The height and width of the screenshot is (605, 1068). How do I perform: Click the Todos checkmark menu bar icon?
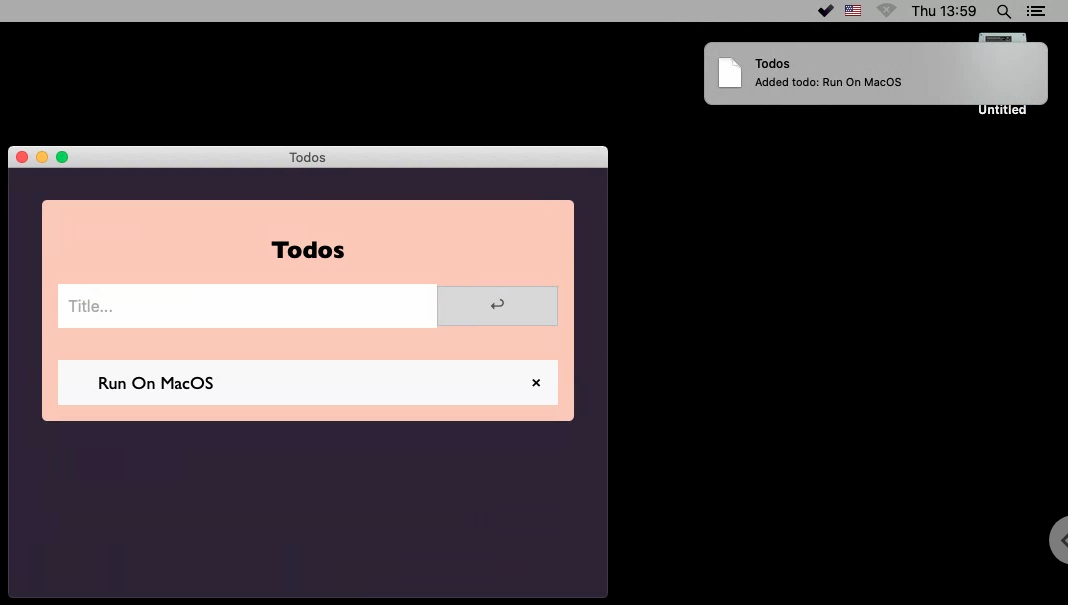[825, 10]
